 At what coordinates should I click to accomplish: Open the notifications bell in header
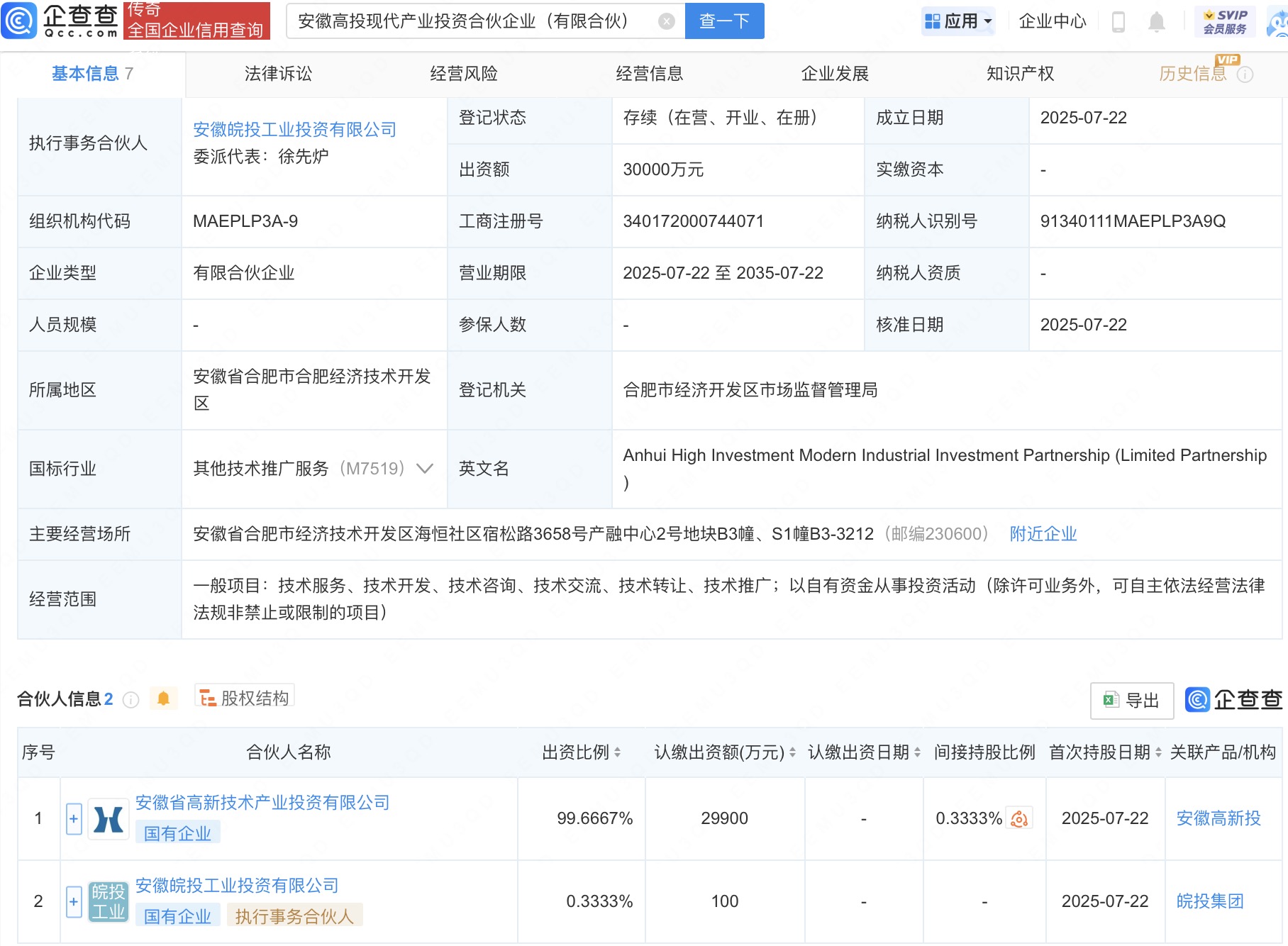point(1157,21)
